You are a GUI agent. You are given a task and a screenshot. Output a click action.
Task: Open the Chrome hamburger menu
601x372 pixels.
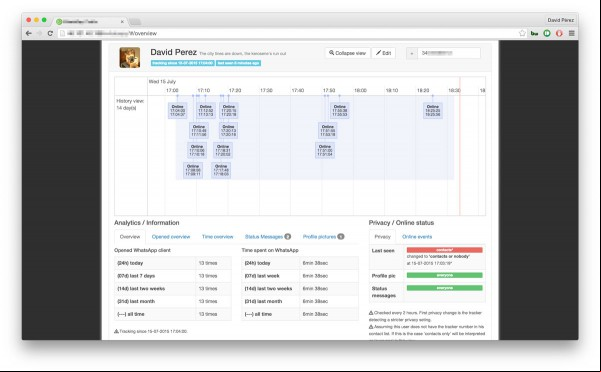coord(571,33)
